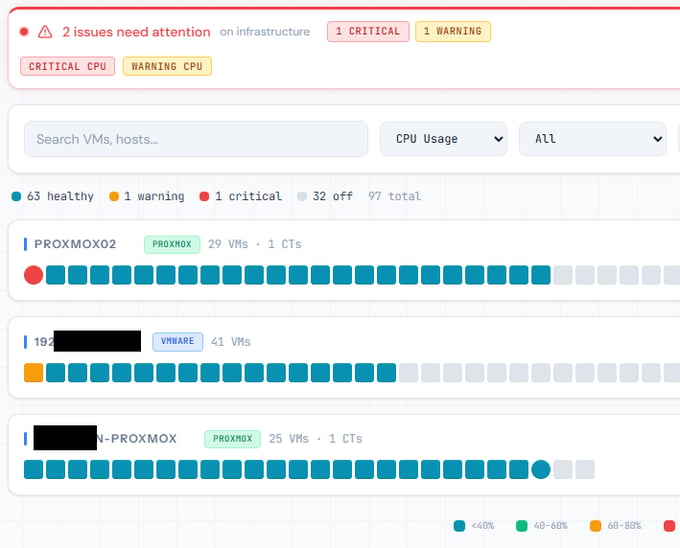Screen dimensions: 680x548
Task: Click the PROXMOX badge next to PROXMOX02
Action: point(172,245)
